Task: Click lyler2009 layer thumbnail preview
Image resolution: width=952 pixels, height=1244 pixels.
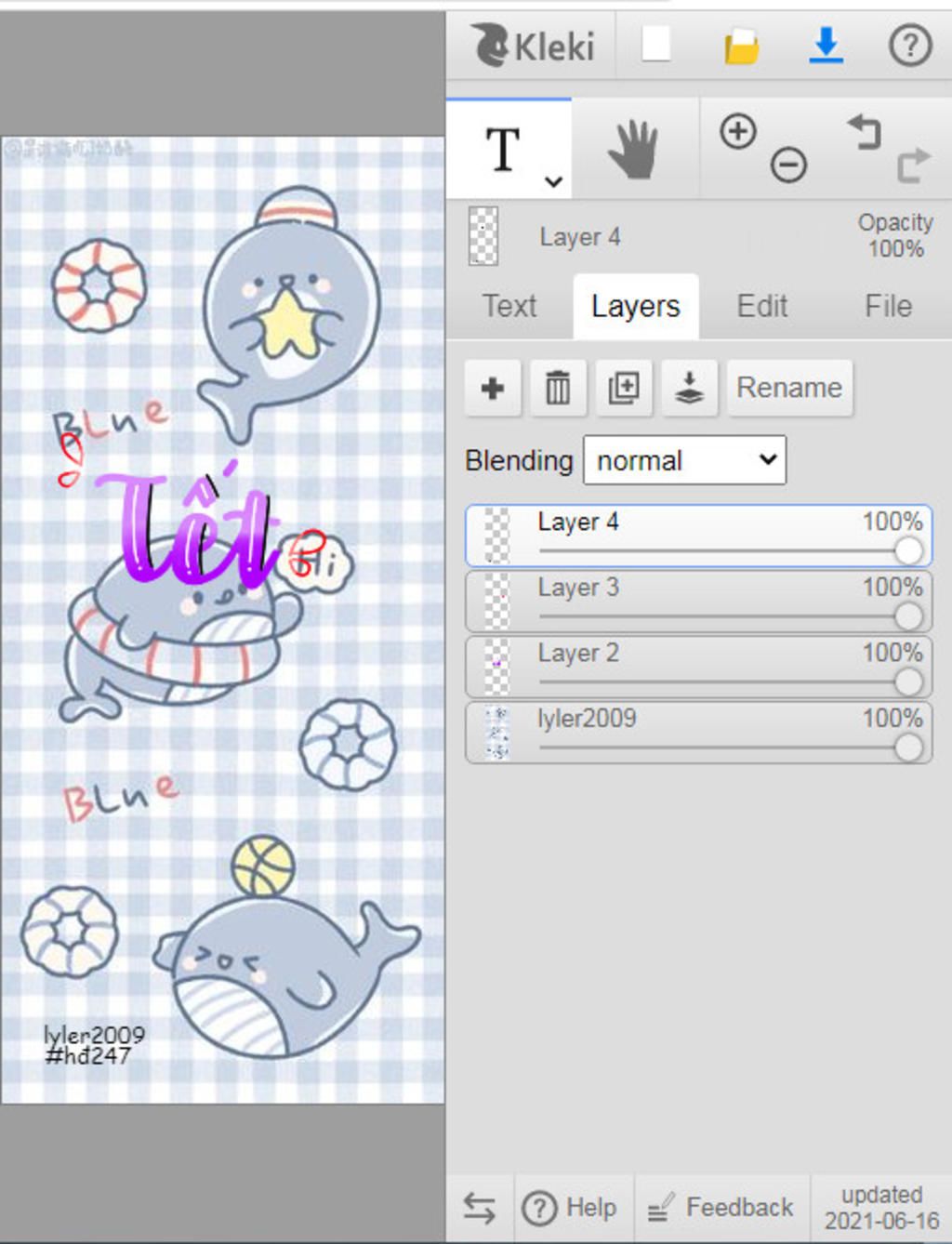Action: coord(497,733)
